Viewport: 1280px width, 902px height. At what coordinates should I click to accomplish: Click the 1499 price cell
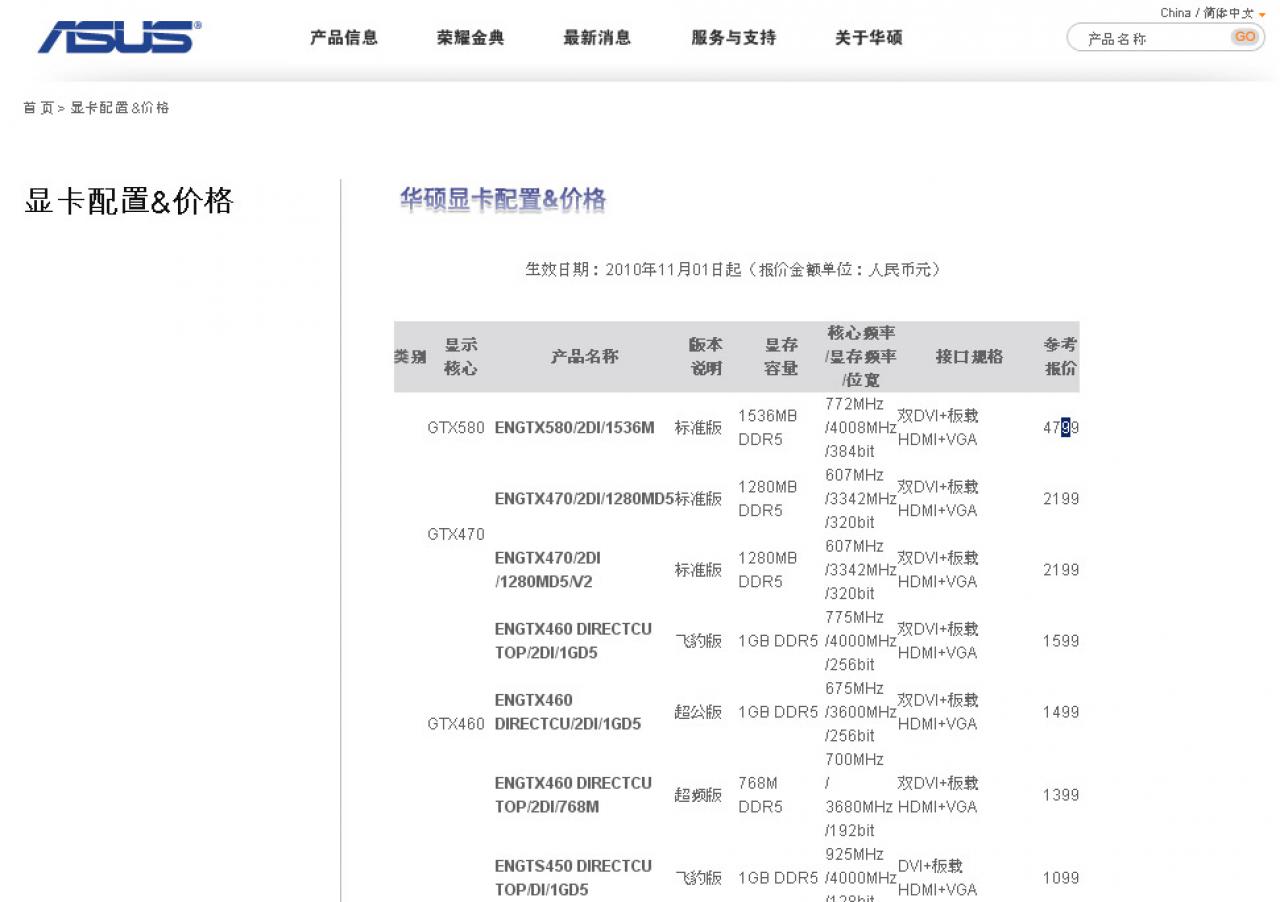click(x=1061, y=712)
